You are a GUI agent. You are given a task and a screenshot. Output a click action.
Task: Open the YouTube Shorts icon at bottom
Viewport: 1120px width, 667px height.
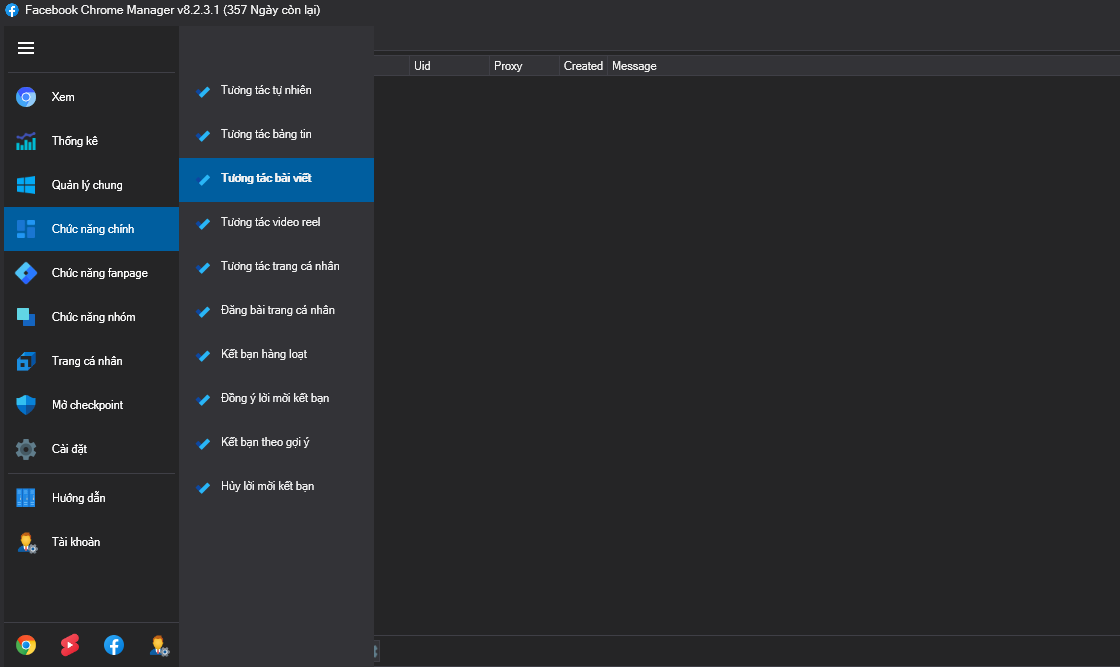pyautogui.click(x=70, y=645)
